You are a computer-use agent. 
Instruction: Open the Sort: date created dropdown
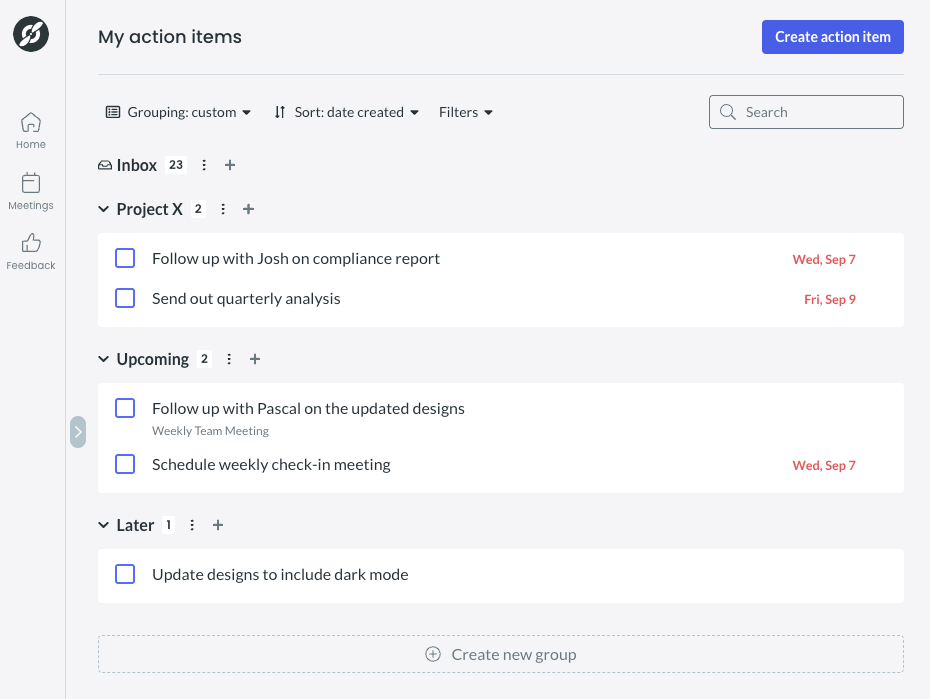pos(346,112)
